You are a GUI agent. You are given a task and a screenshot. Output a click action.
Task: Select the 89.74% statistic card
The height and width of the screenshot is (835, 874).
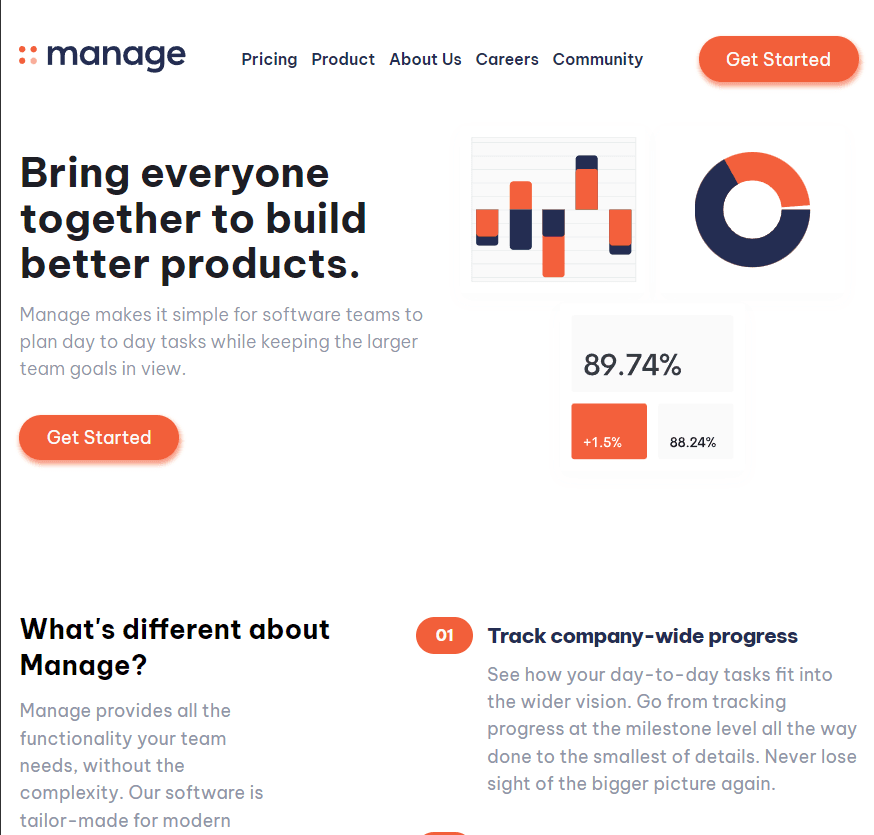coord(651,353)
